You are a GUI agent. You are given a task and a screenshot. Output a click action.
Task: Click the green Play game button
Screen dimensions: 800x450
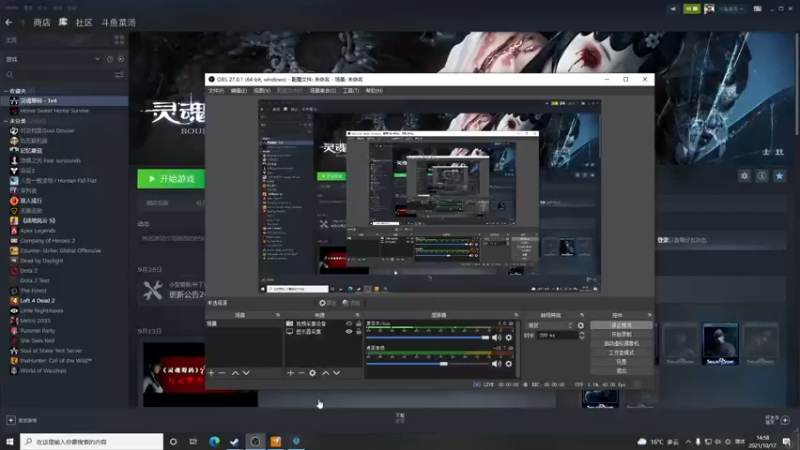coord(171,179)
